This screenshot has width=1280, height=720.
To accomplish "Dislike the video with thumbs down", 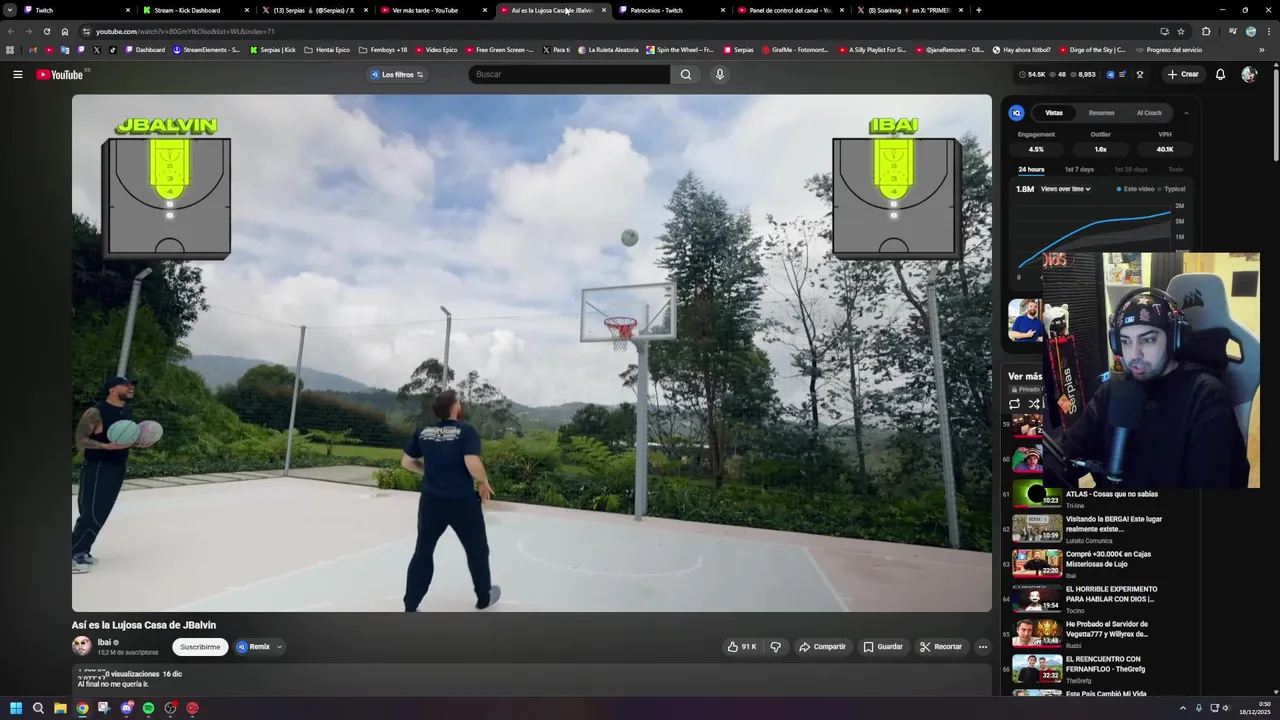I will (775, 647).
